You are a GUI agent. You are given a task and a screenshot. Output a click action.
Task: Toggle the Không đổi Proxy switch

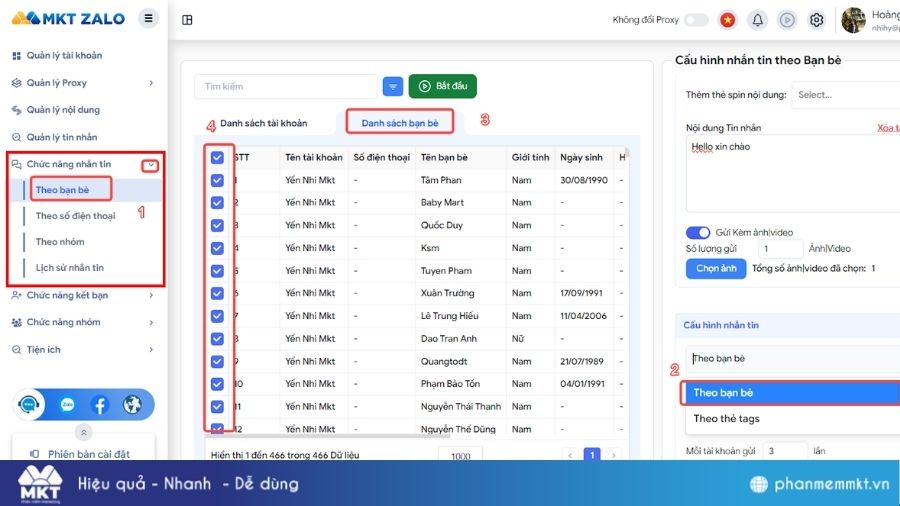coord(696,20)
